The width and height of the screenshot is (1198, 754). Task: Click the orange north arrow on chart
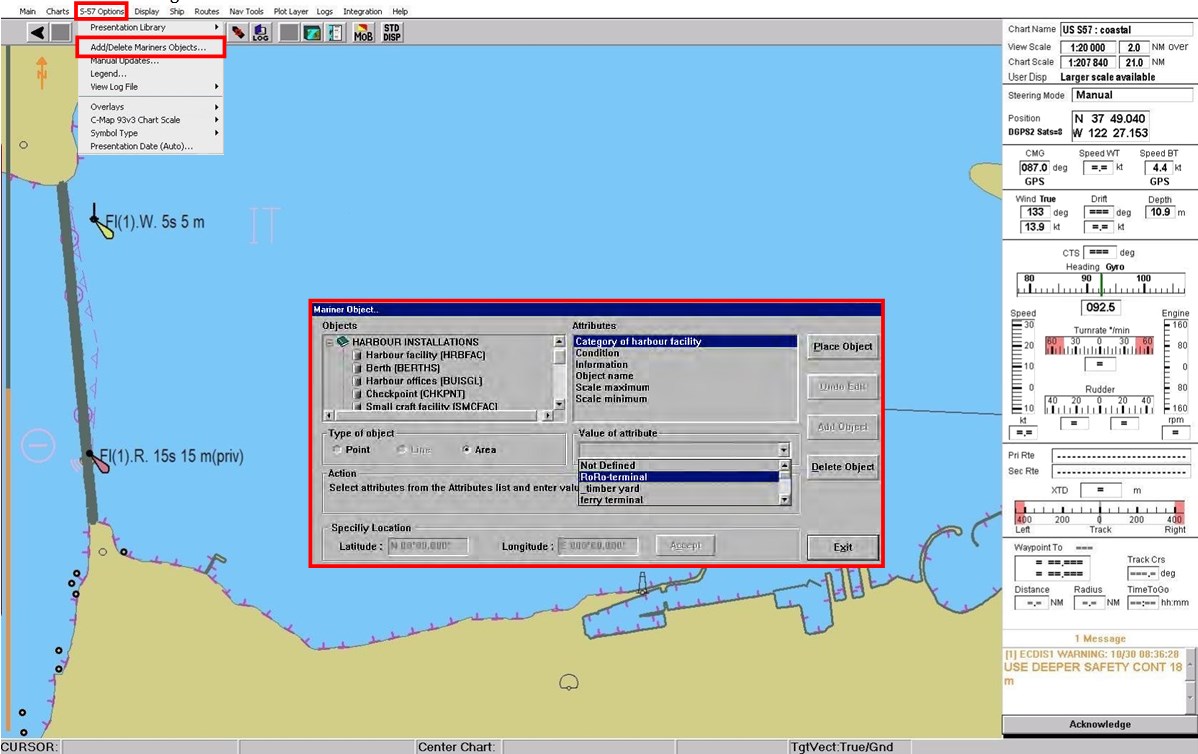(42, 73)
